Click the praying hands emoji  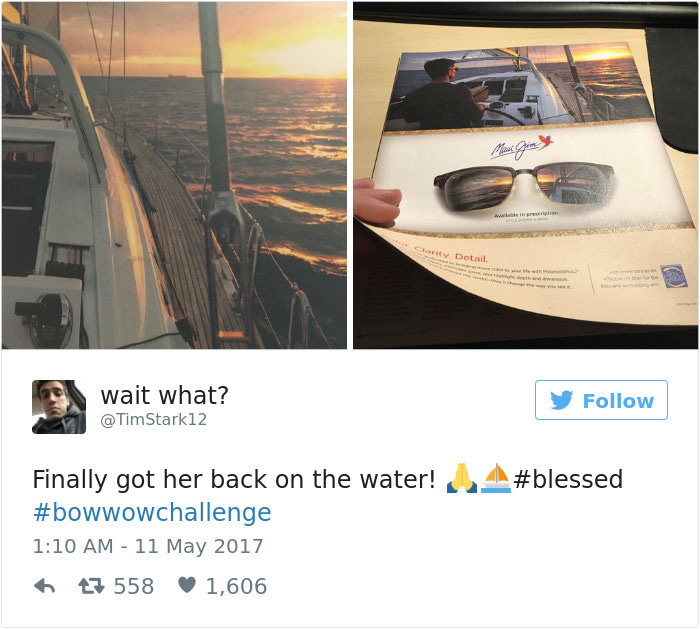[462, 478]
